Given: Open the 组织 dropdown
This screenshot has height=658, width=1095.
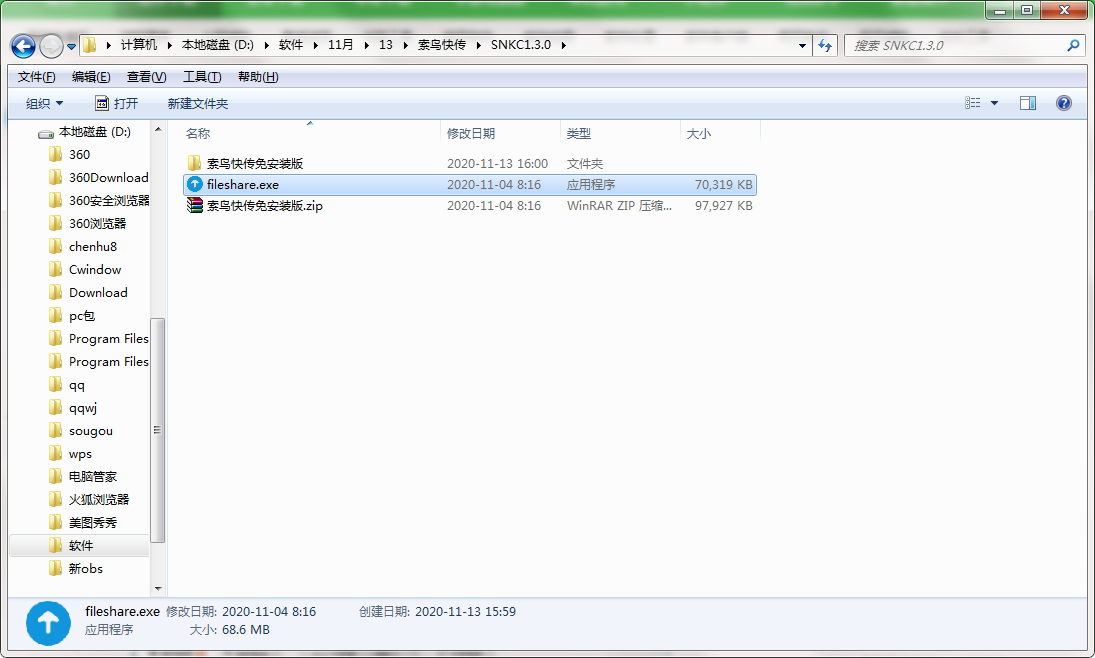Looking at the screenshot, I should pyautogui.click(x=44, y=103).
